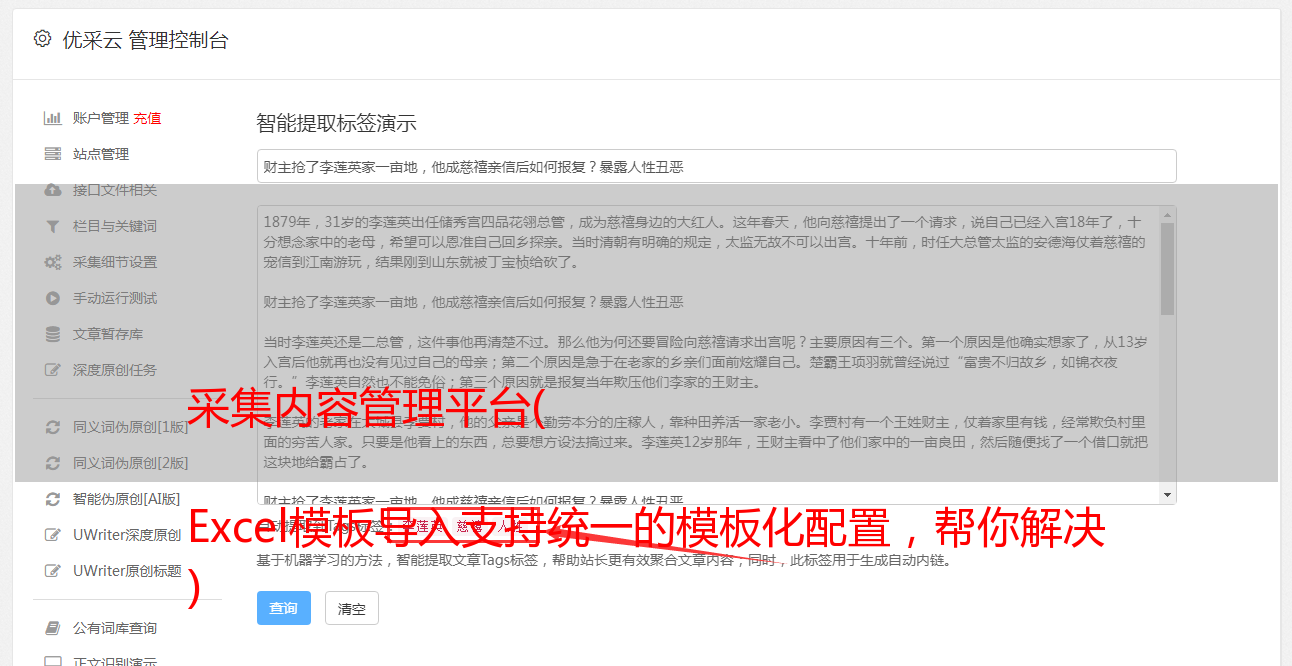Click into the article title input field

tap(716, 166)
